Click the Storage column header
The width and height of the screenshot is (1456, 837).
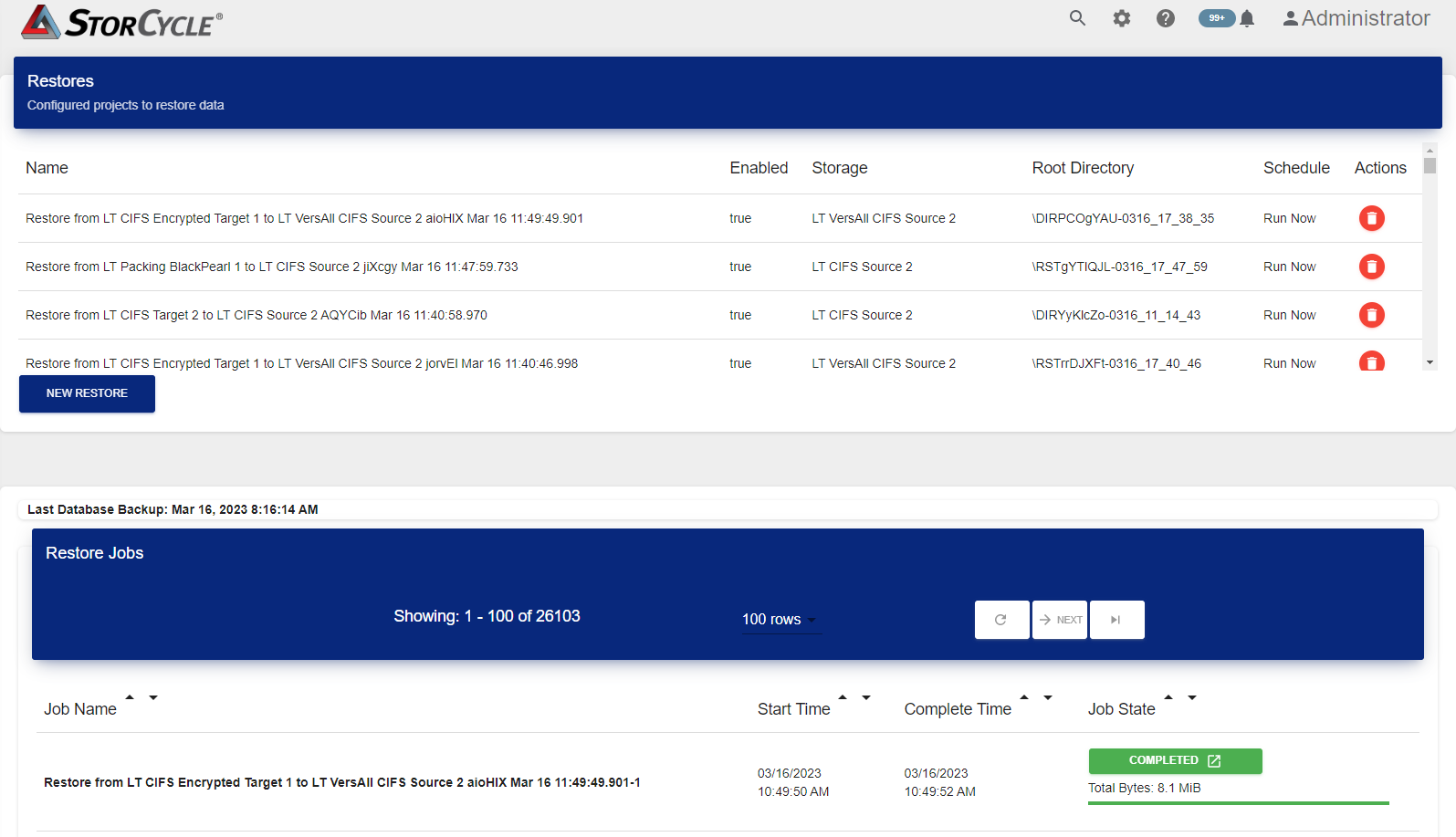click(840, 168)
